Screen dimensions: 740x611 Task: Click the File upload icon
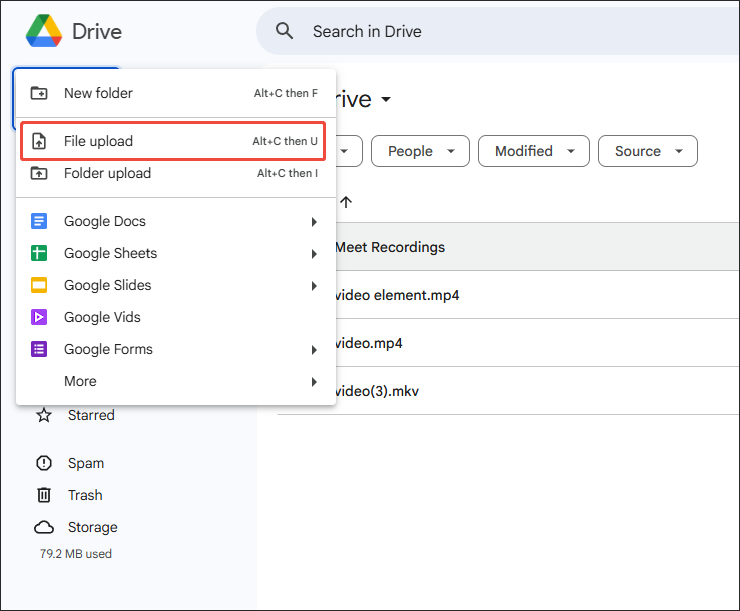[x=39, y=141]
